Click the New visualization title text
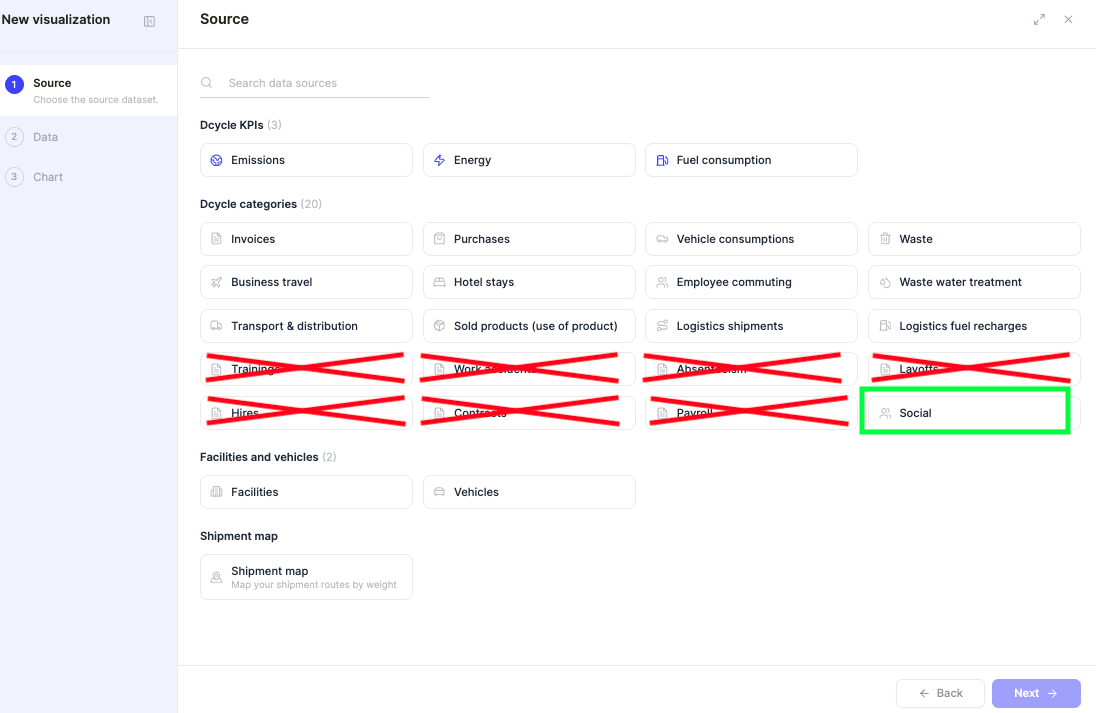 pos(56,20)
